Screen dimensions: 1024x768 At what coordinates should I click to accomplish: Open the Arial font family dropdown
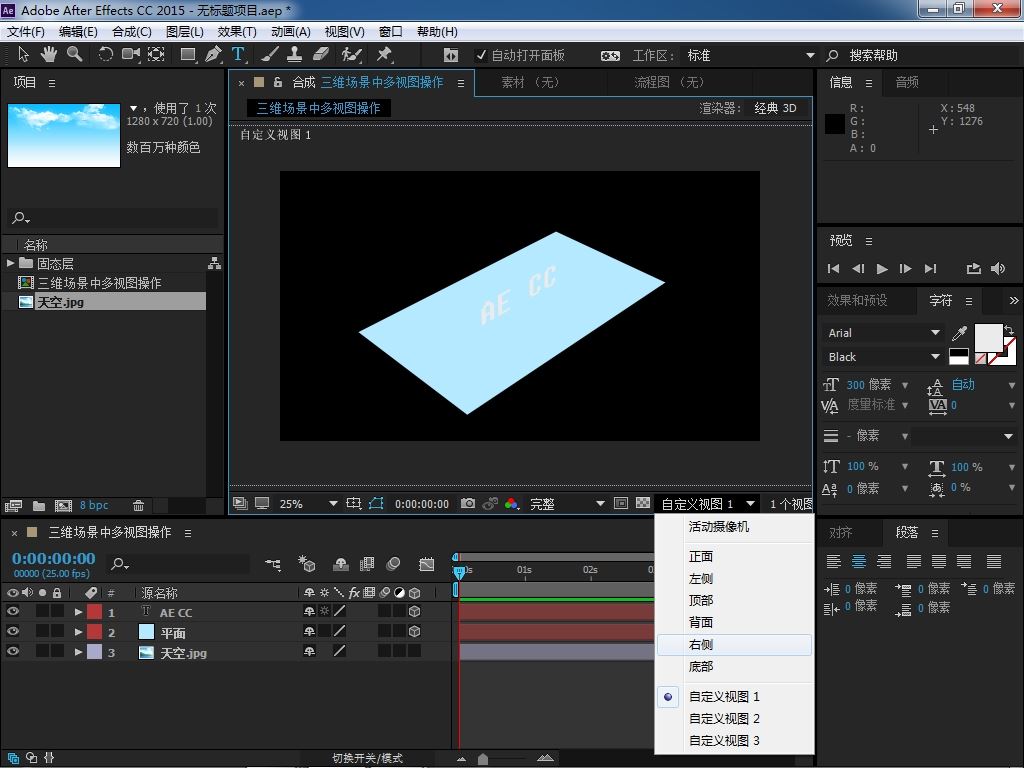[882, 333]
